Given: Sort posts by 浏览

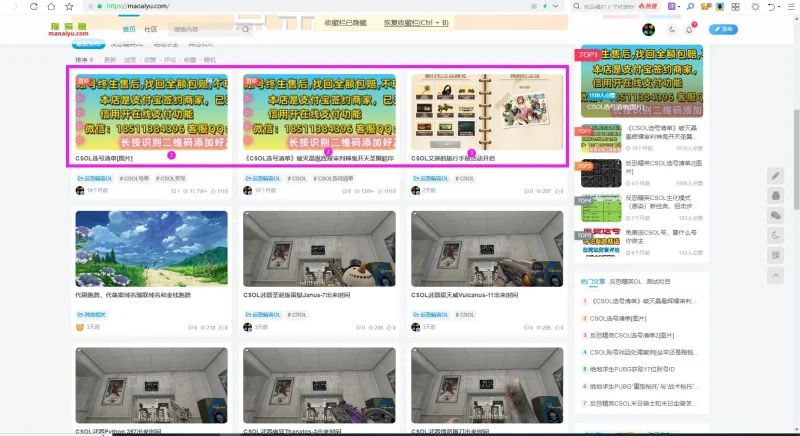Looking at the screenshot, I should pos(130,60).
